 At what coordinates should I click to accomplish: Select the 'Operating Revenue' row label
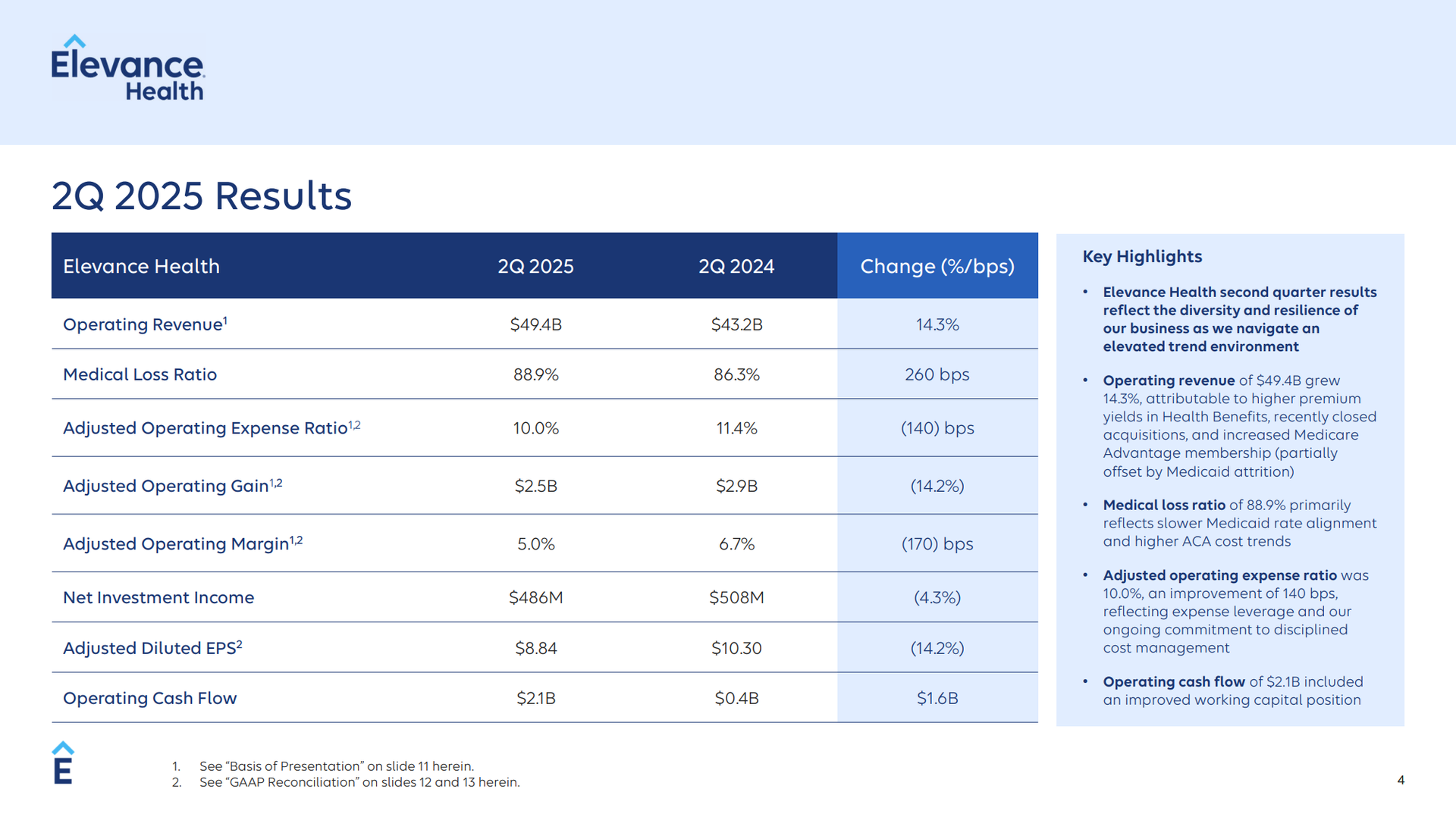[x=145, y=324]
